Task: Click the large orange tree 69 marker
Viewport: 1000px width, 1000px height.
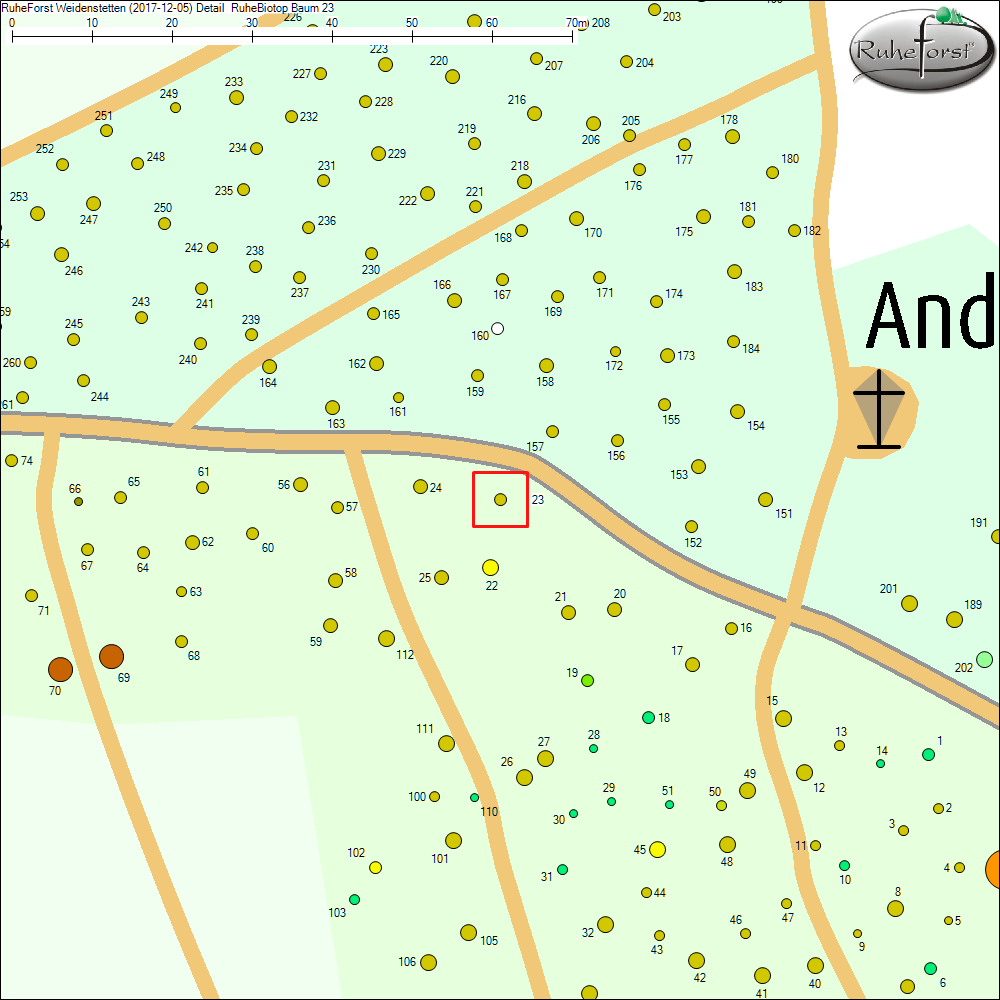Action: click(x=111, y=656)
